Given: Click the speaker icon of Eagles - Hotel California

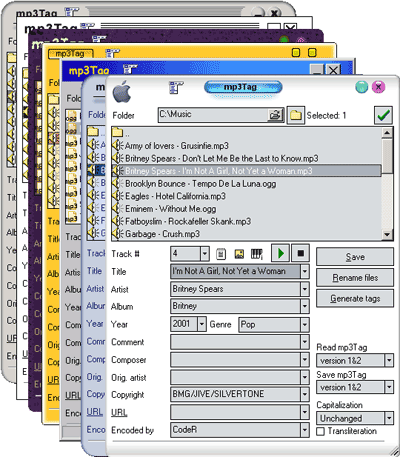Looking at the screenshot, I should click(118, 196).
